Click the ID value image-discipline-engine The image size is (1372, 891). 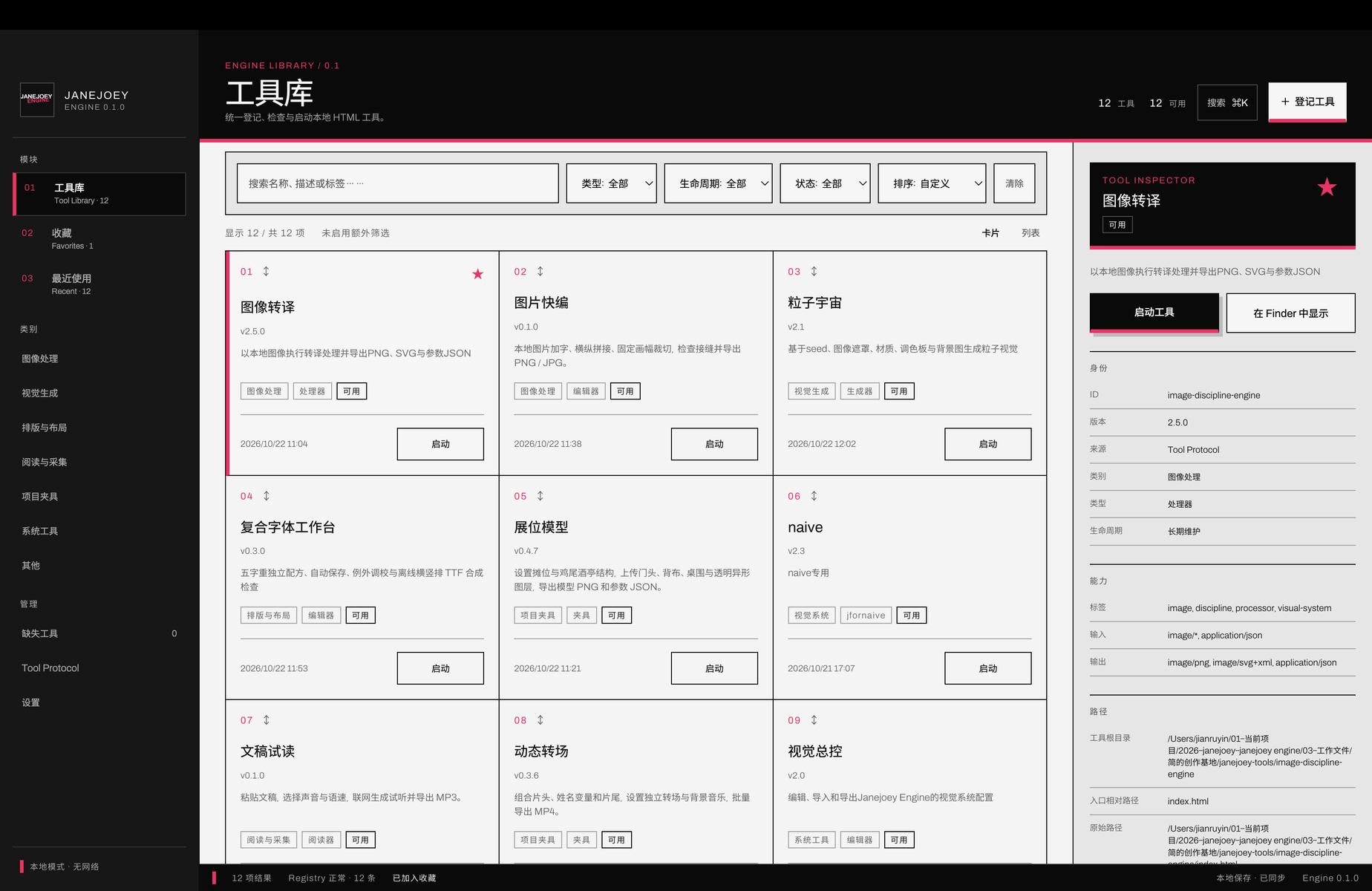(1214, 395)
